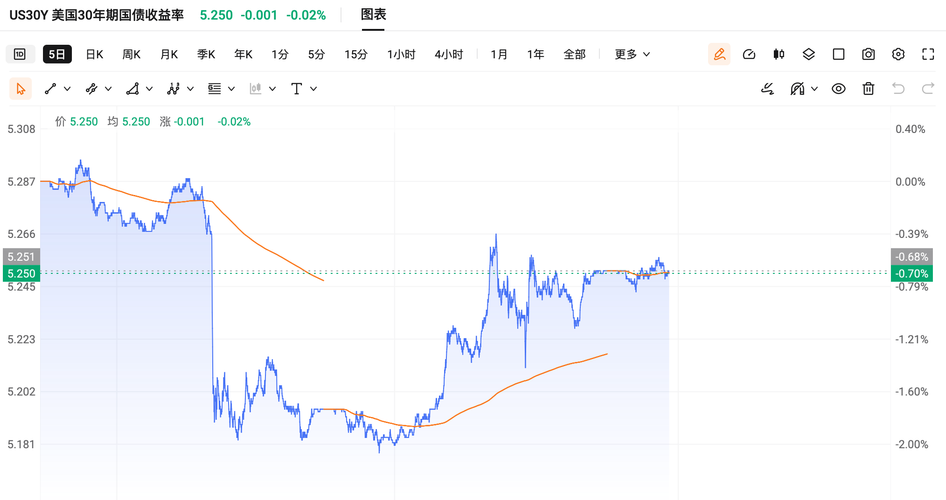Viewport: 946px width, 500px height.
Task: Expand the line drawing tool dropdown
Action: click(x=67, y=89)
